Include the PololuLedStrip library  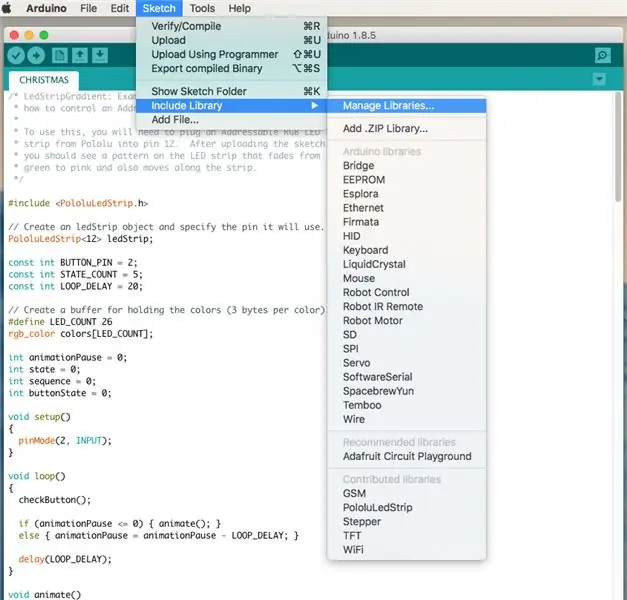tap(406, 507)
